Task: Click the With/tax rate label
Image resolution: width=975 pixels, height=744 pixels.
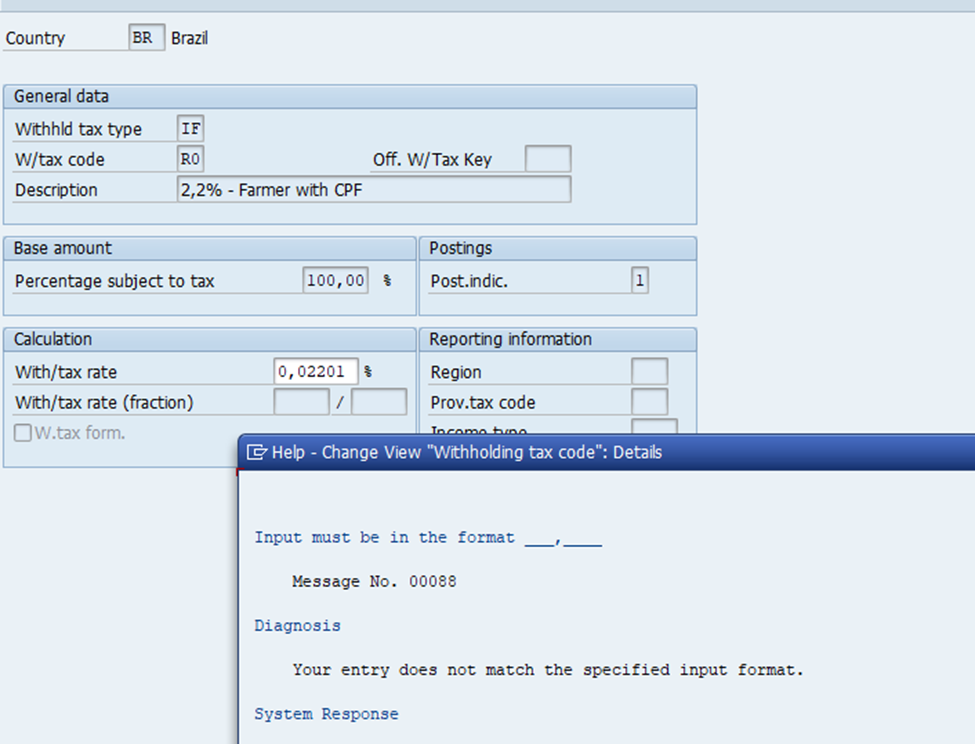Action: (66, 372)
